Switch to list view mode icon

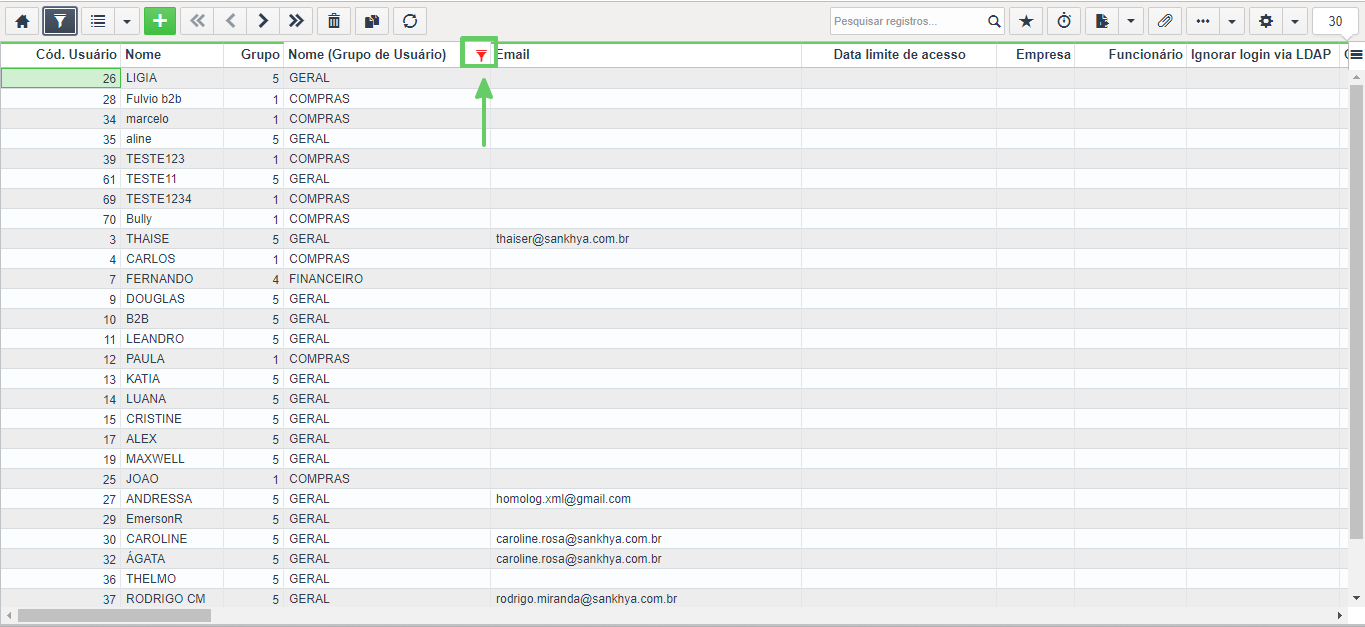click(x=98, y=21)
